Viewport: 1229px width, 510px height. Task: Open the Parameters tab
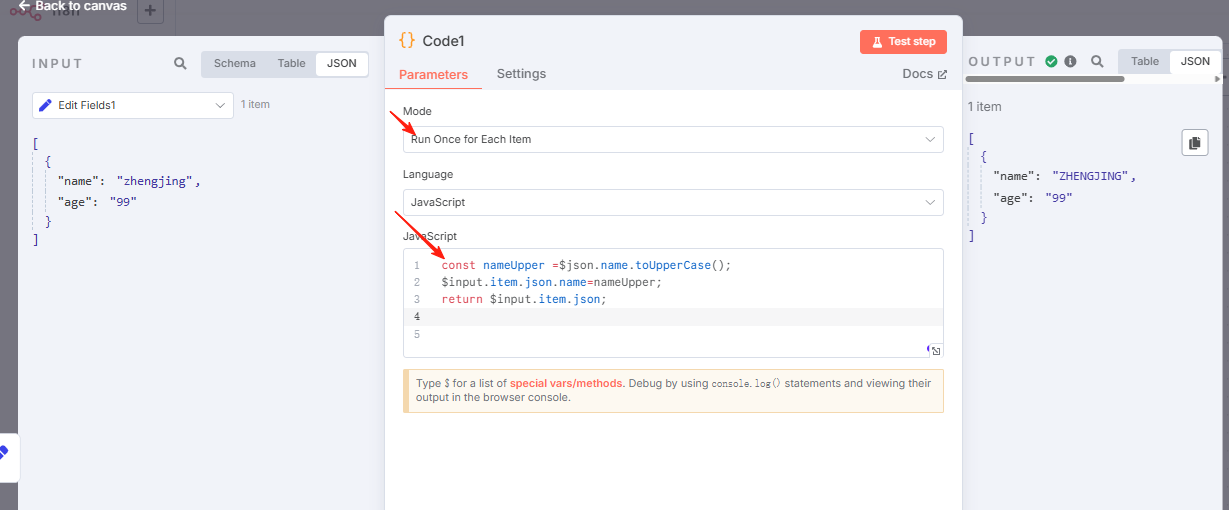[433, 74]
